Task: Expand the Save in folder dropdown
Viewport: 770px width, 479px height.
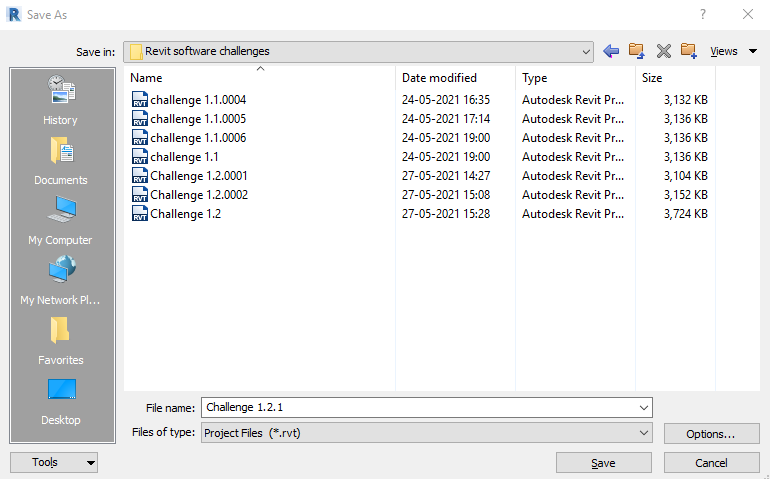Action: (x=585, y=52)
